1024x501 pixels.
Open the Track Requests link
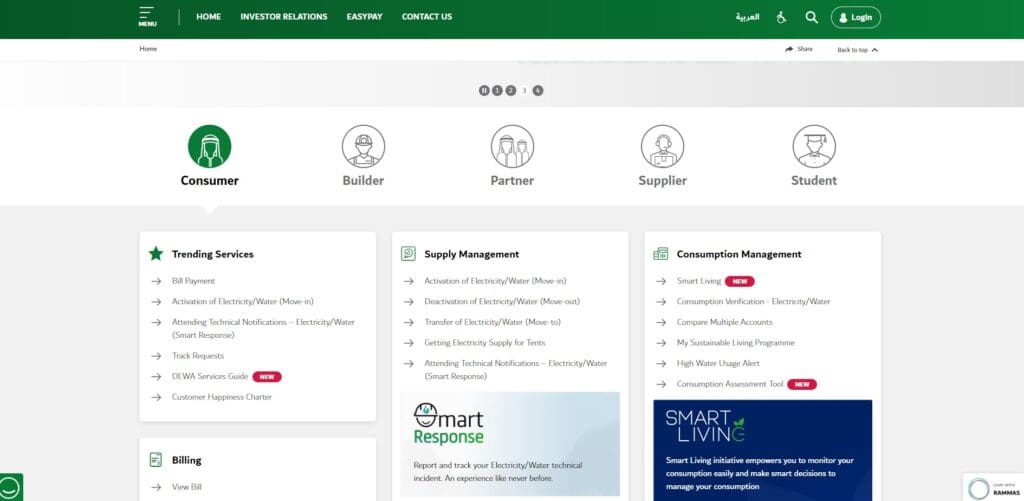[198, 356]
